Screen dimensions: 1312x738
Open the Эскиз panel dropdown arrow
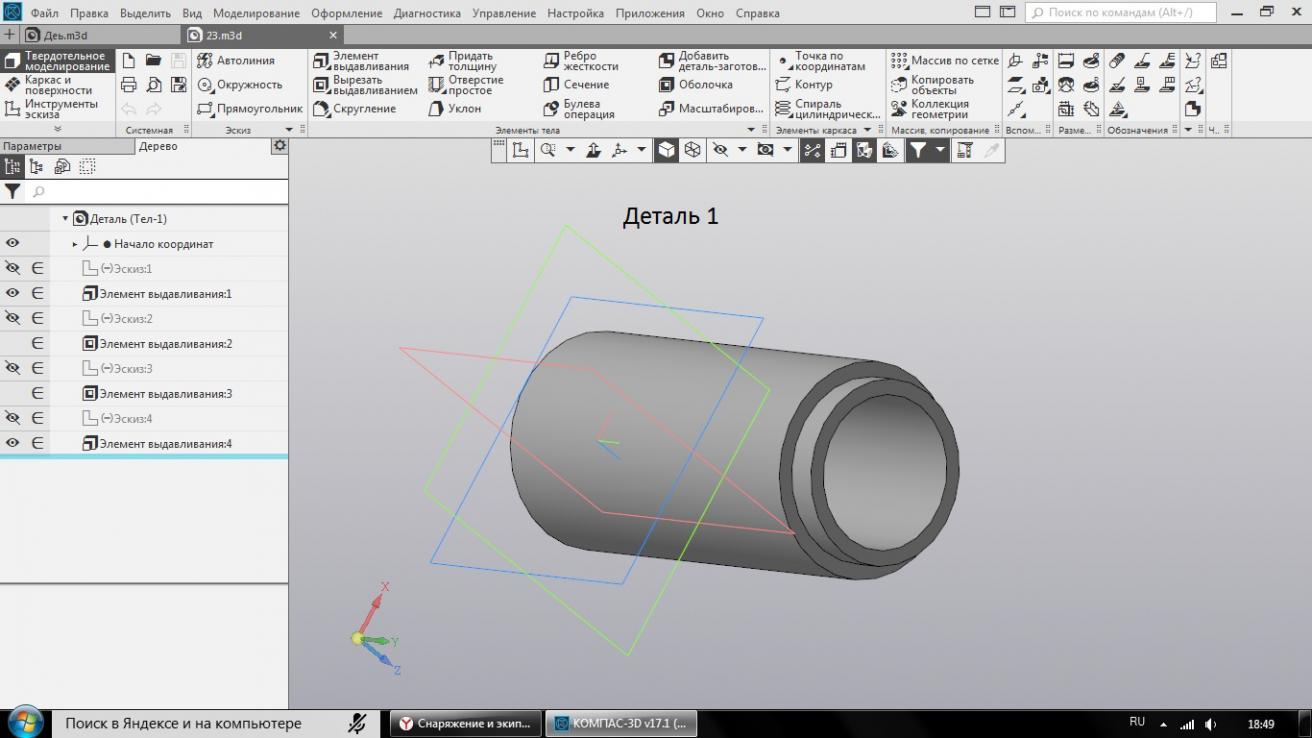click(x=290, y=130)
